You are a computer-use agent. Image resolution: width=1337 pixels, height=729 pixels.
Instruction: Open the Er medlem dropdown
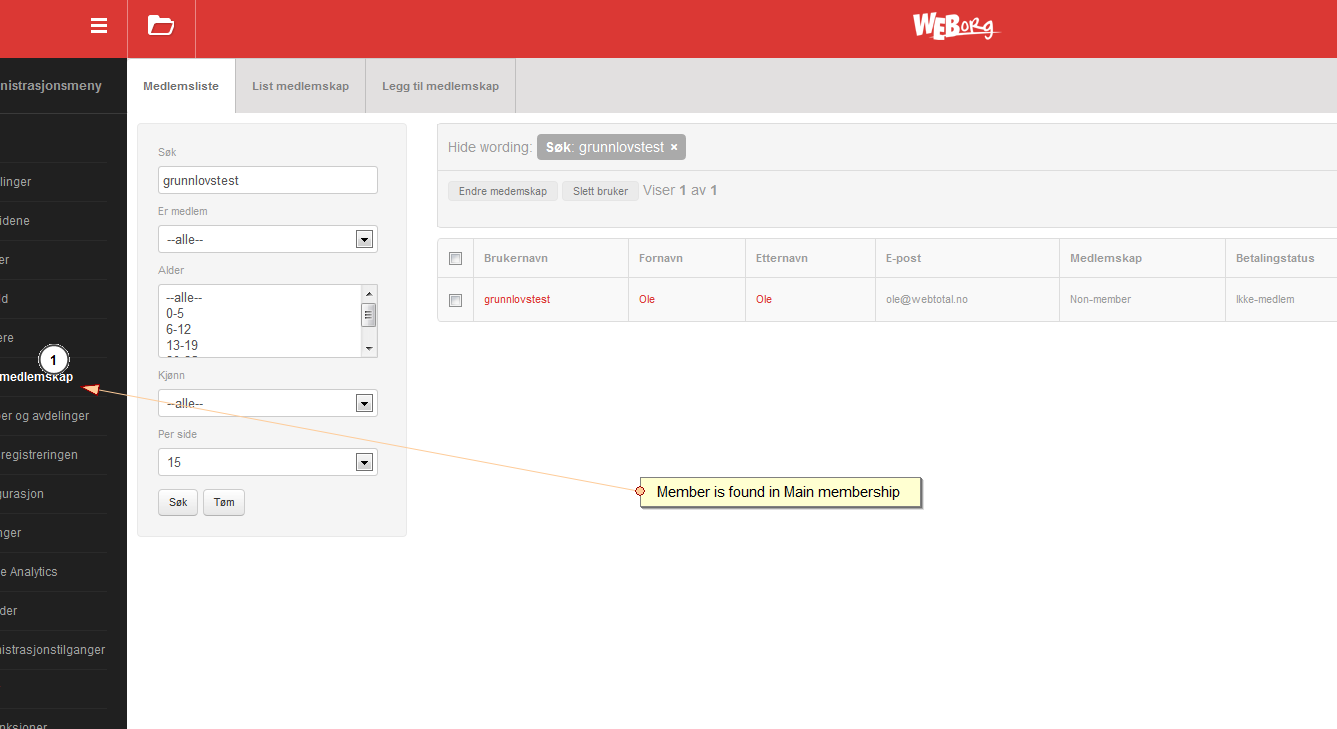[x=268, y=239]
